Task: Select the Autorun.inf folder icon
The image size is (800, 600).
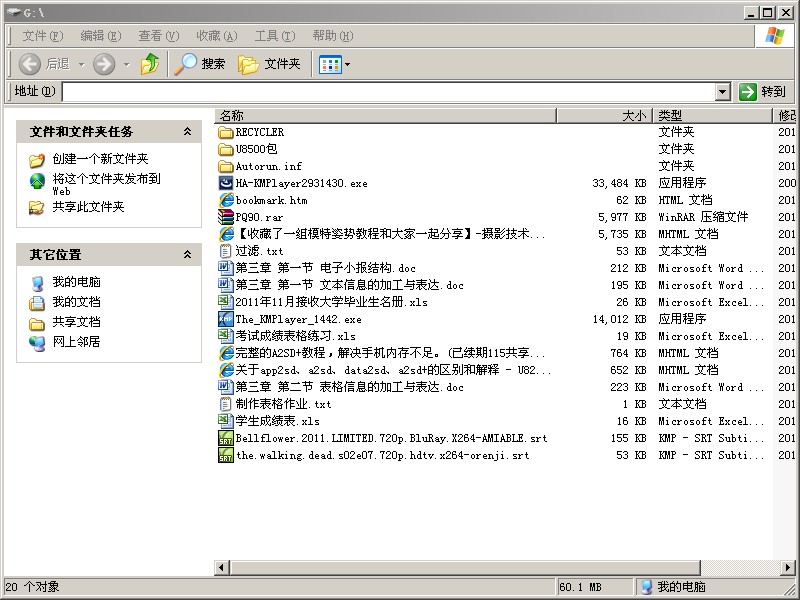Action: click(x=226, y=166)
